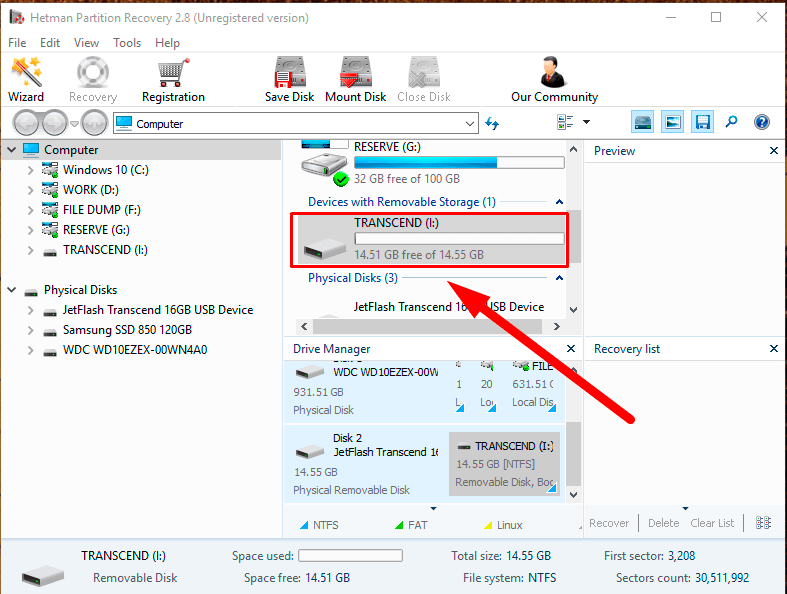
Task: Expand TRANSCEND (I:) tree node
Action: coord(31,250)
